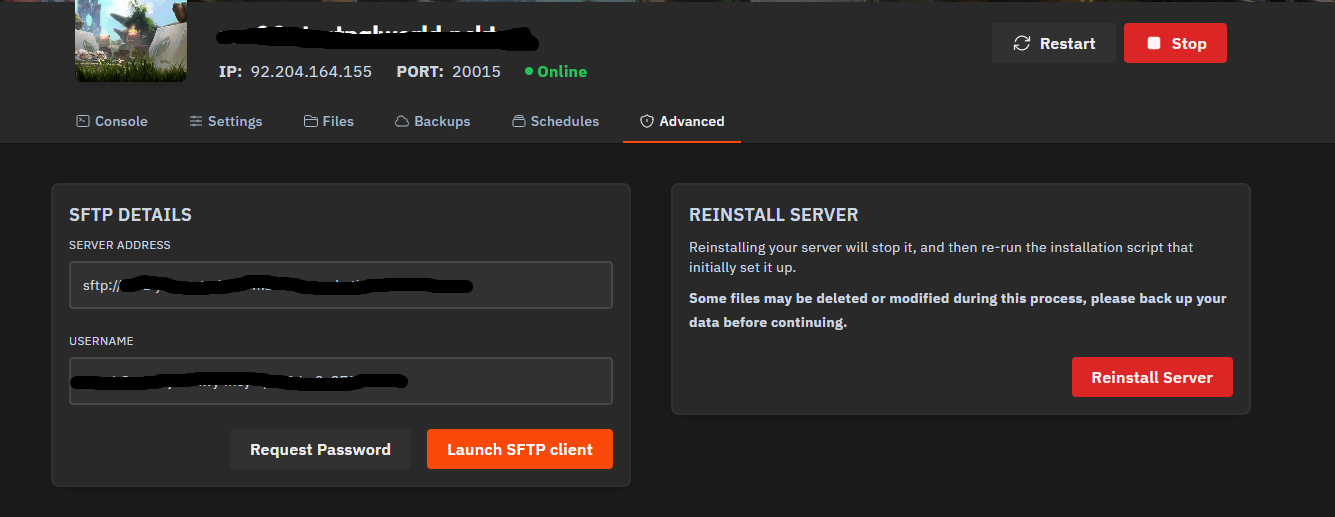
Task: Click the folder icon beside Files
Action: coord(311,121)
